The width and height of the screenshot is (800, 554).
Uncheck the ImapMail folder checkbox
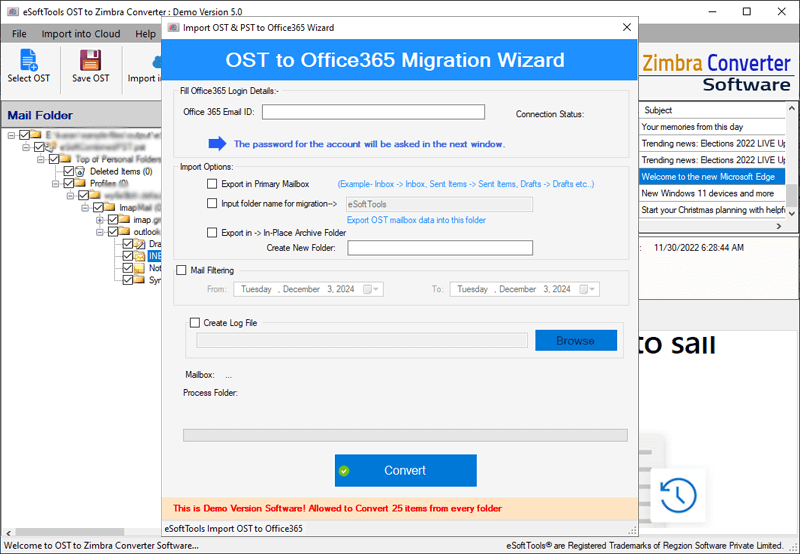[x=98, y=208]
